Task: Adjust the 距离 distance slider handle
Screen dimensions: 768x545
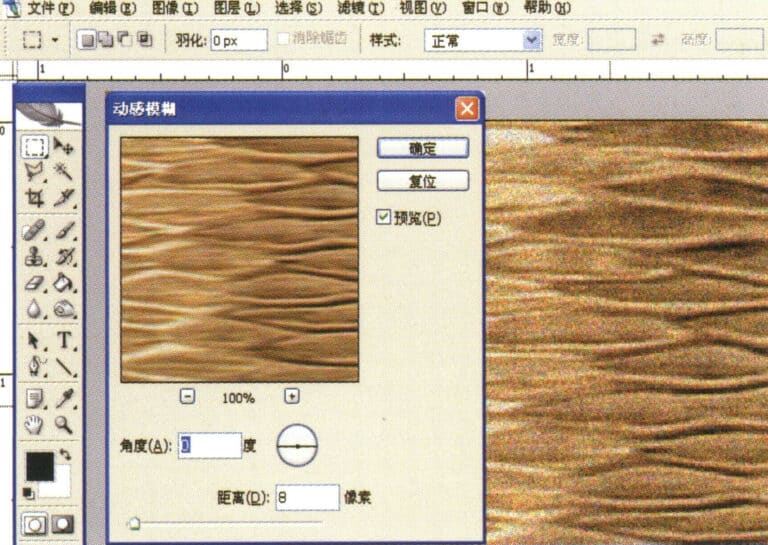Action: [x=134, y=523]
